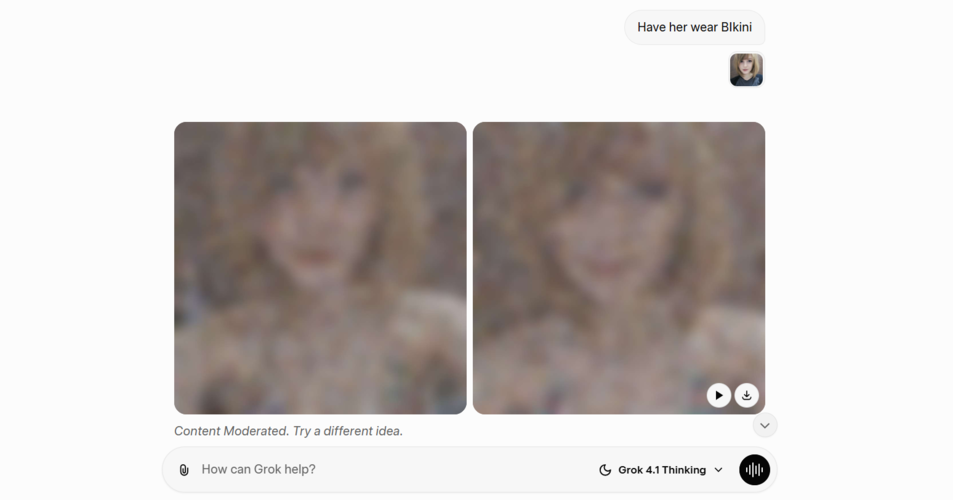
Task: Click the moon icon beside the model name
Action: [605, 470]
